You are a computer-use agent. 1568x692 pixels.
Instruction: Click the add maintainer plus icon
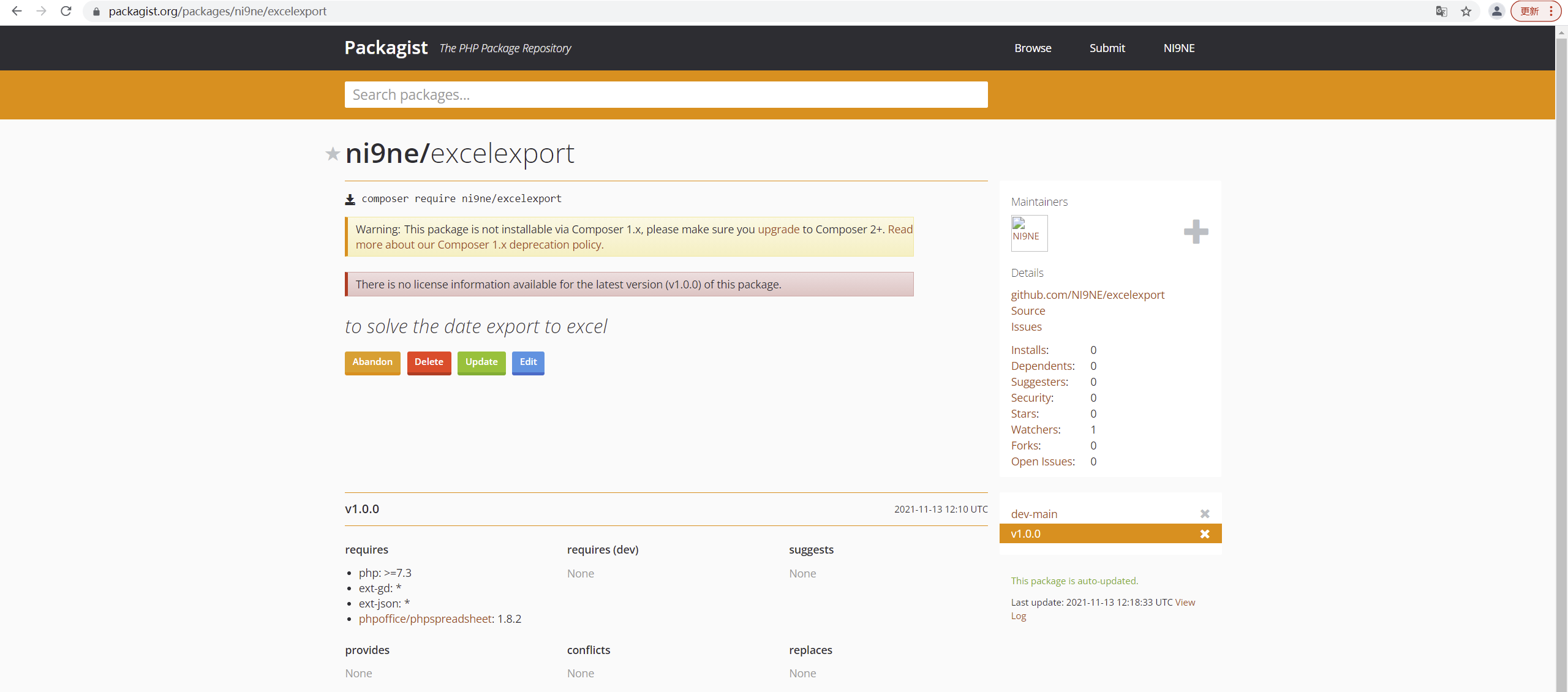[1196, 231]
